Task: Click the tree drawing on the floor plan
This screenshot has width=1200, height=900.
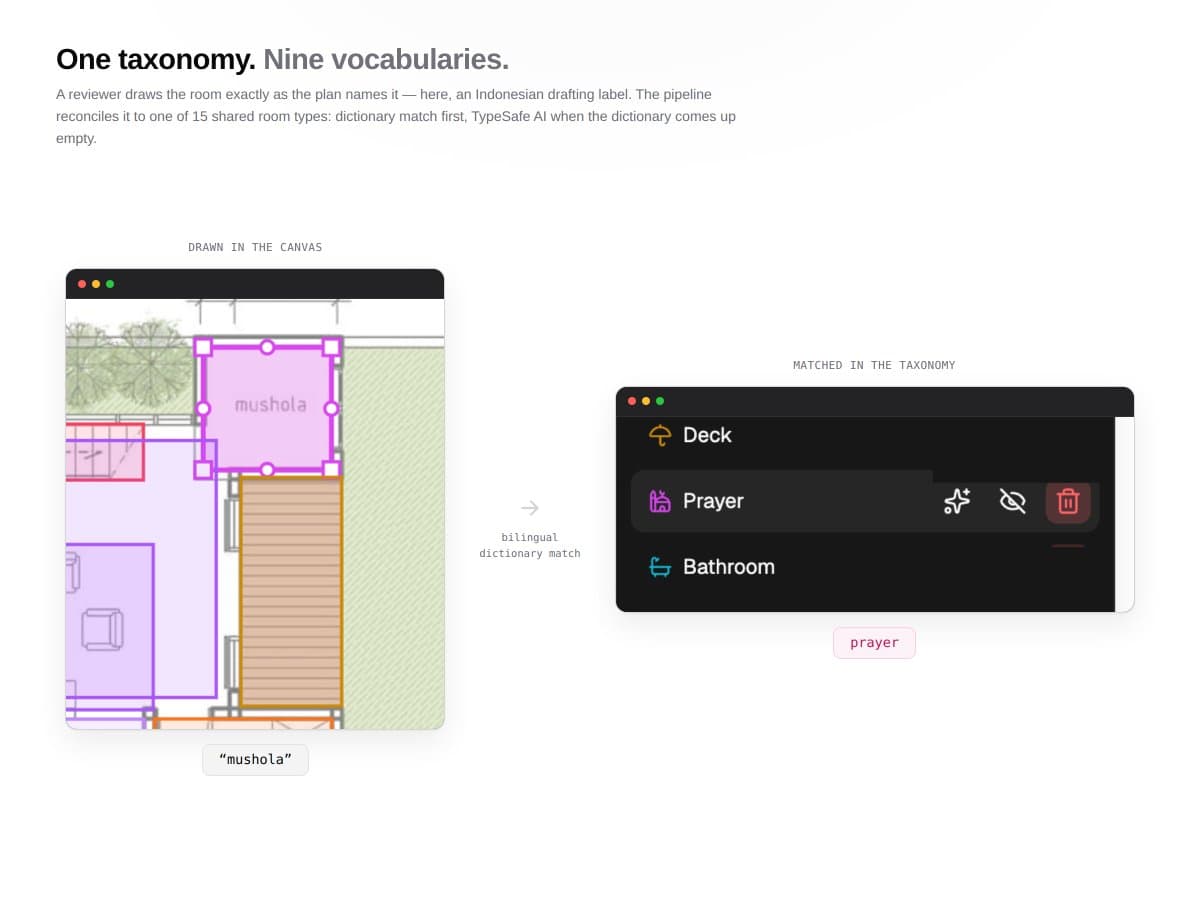Action: coord(150,363)
